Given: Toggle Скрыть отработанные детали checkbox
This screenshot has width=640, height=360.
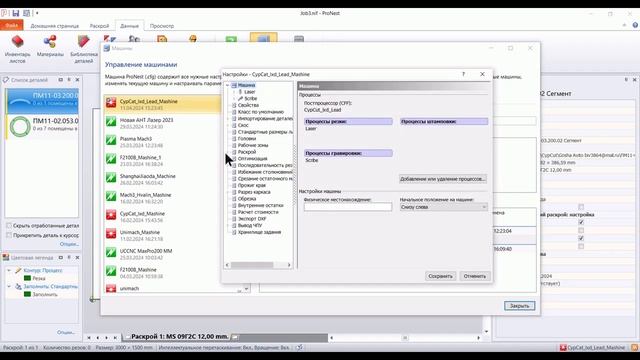Looking at the screenshot, I should point(9,225).
